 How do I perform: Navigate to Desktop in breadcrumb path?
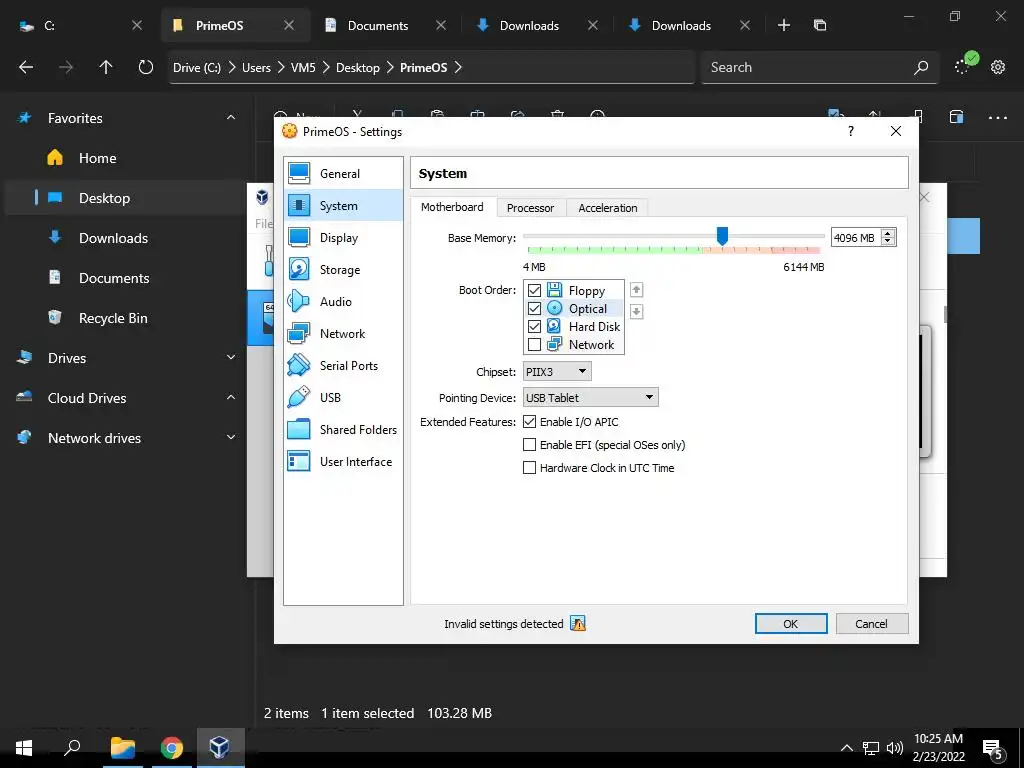click(358, 67)
